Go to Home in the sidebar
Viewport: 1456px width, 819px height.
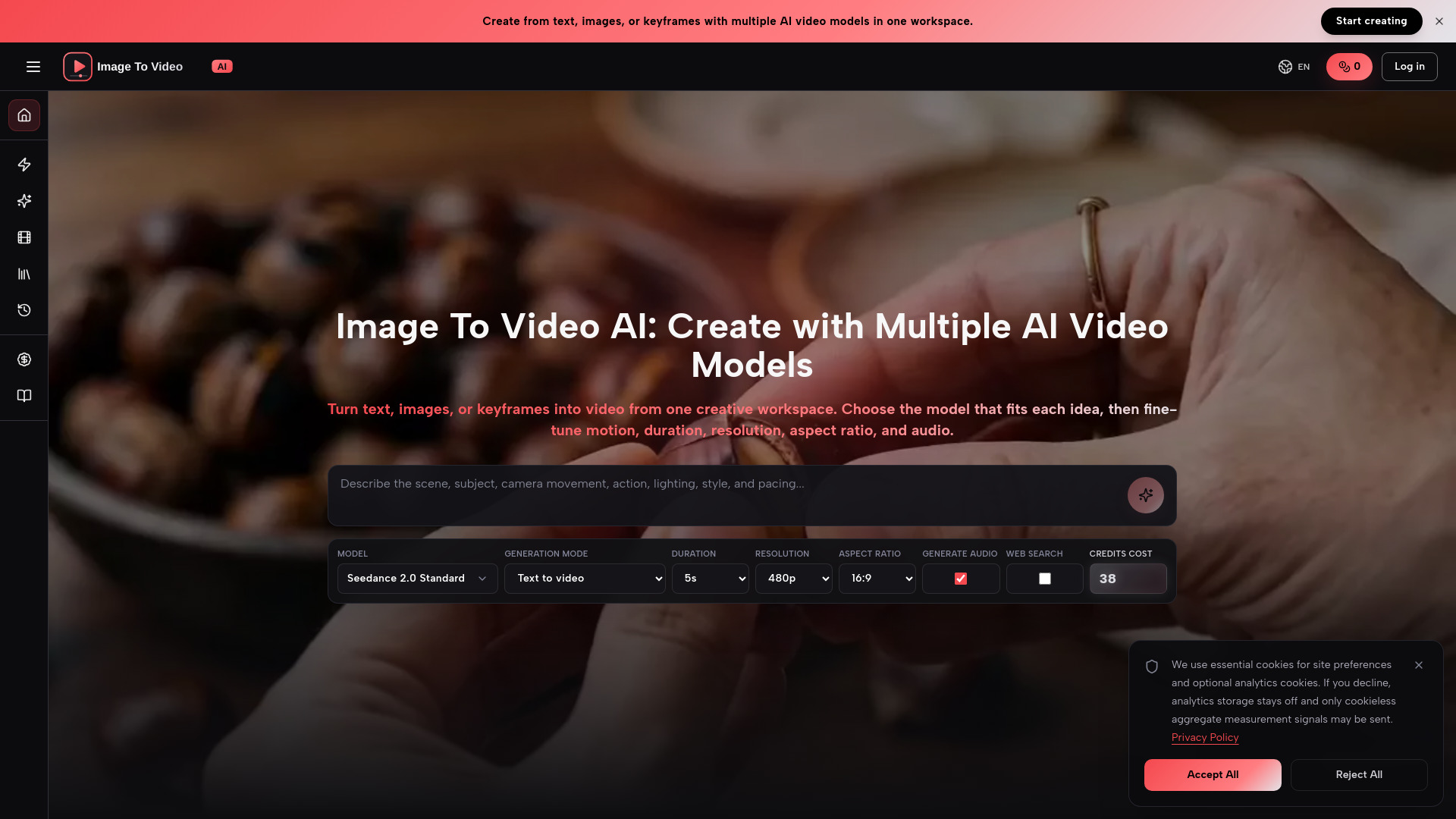pyautogui.click(x=24, y=115)
